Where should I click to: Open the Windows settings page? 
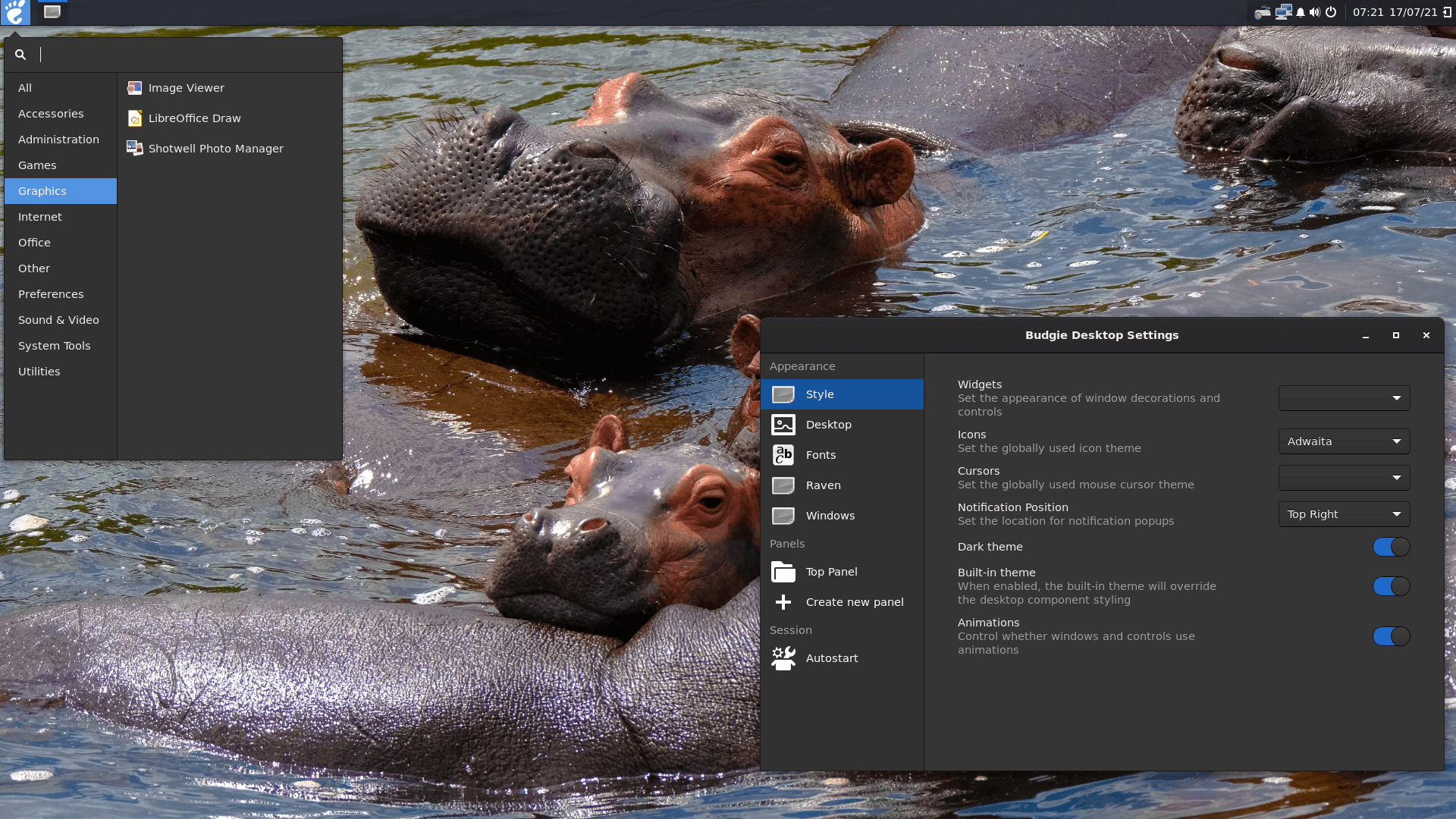(x=842, y=516)
